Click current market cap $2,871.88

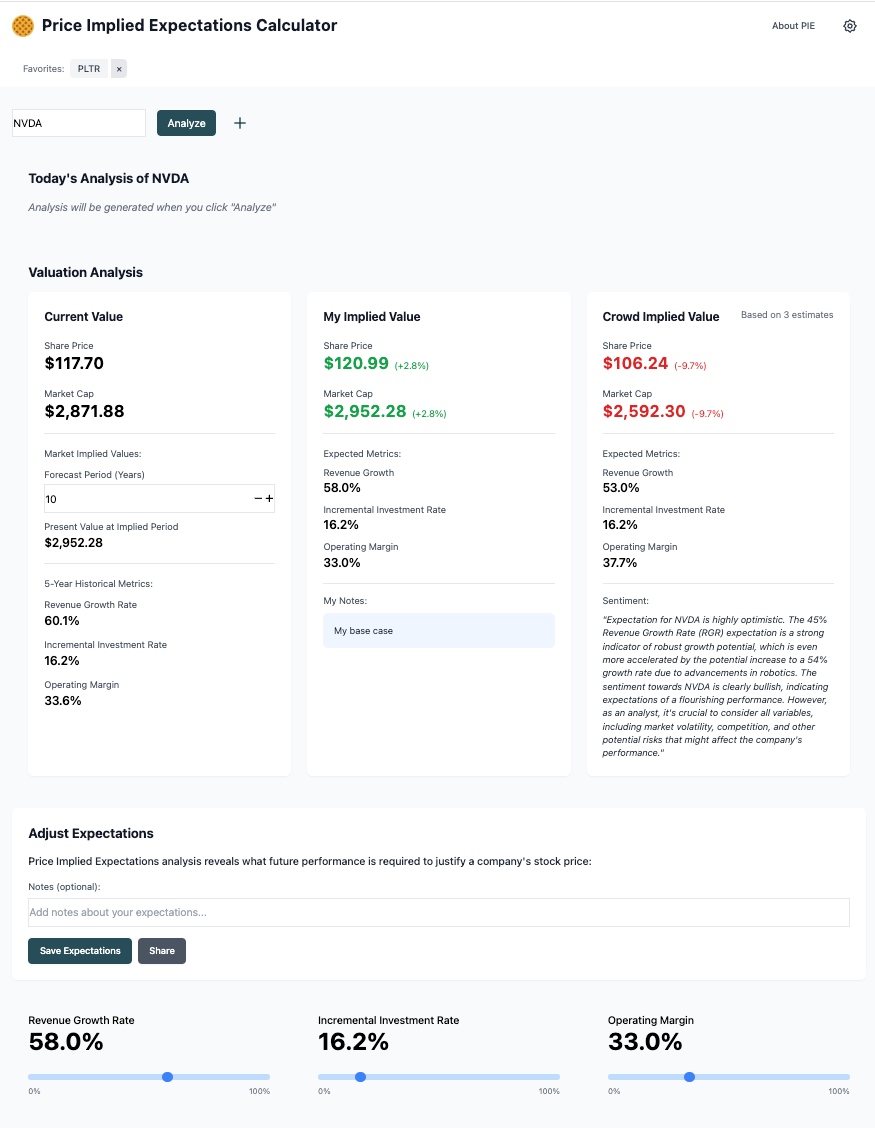[84, 411]
